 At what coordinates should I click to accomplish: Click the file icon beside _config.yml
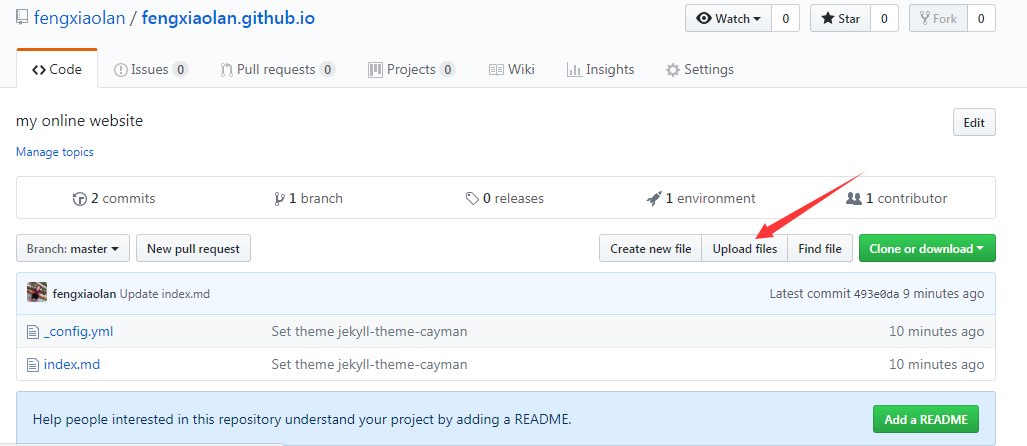tap(33, 332)
